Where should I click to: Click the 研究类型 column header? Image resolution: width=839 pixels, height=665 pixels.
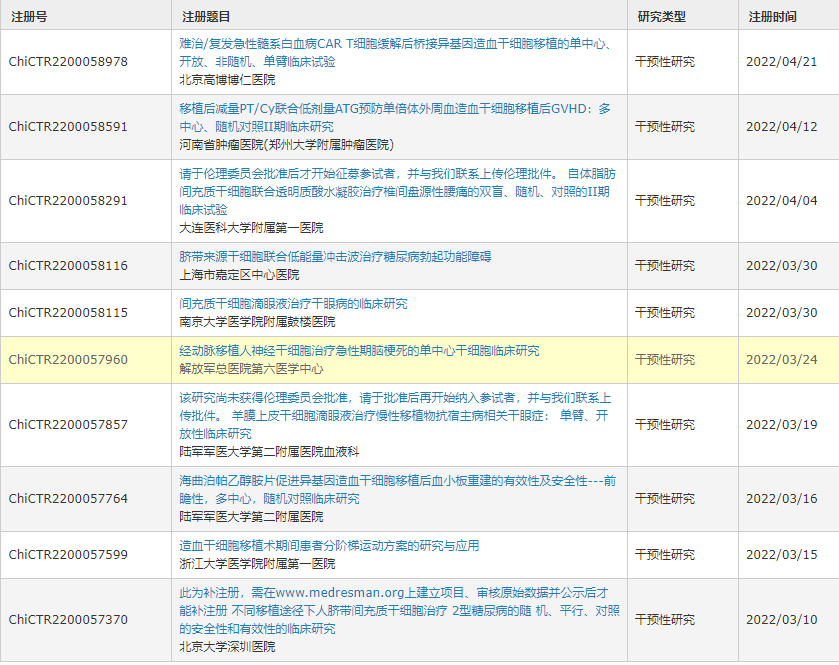pos(662,17)
